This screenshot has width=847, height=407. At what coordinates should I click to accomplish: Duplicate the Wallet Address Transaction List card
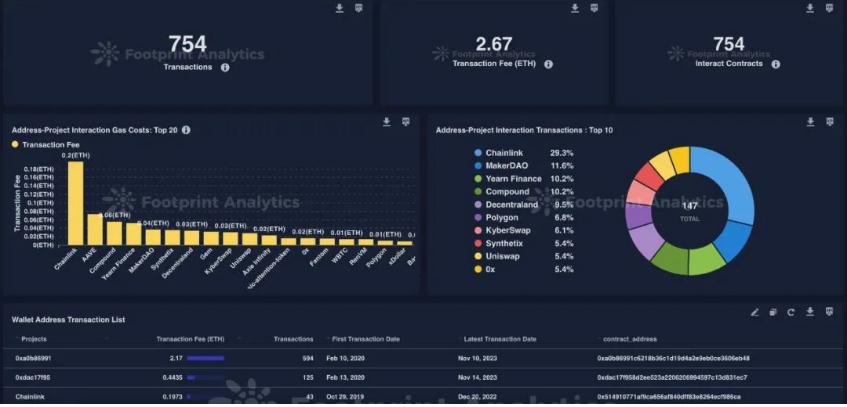773,312
